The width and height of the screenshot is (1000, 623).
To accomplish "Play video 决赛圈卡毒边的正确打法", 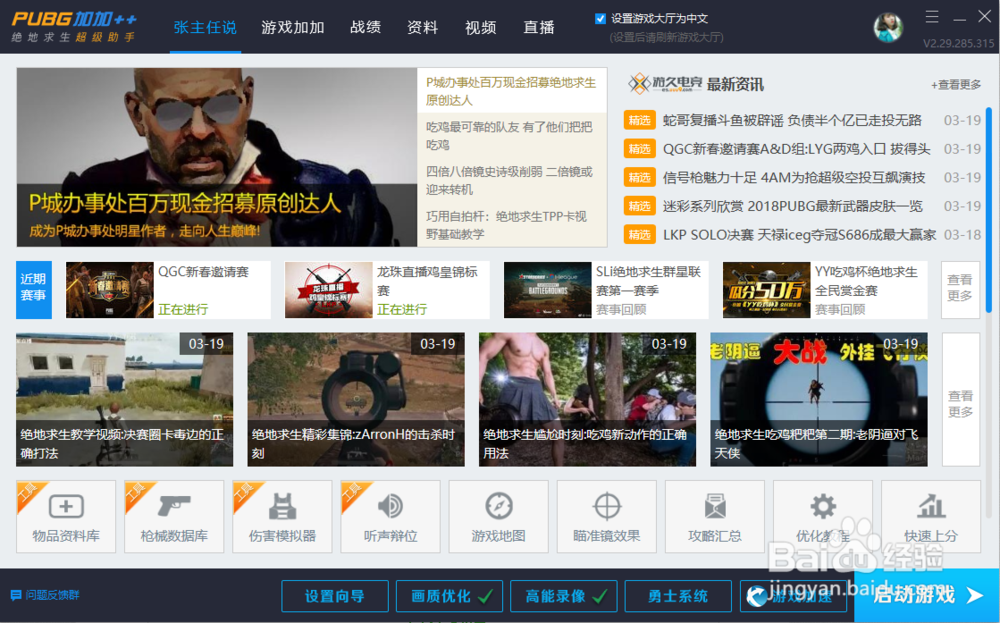I will [x=124, y=399].
